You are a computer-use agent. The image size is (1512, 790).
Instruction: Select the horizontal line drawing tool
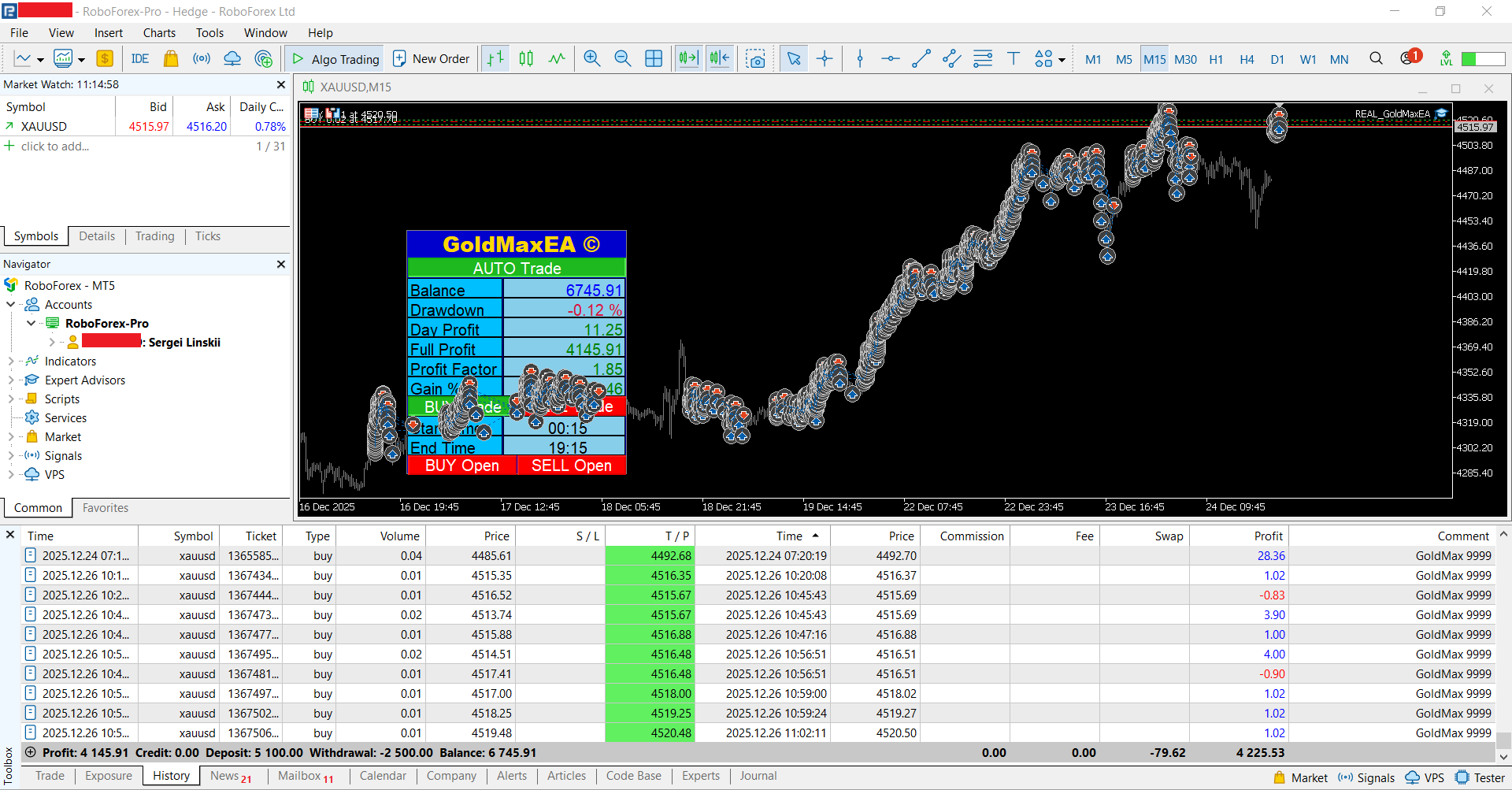891,59
